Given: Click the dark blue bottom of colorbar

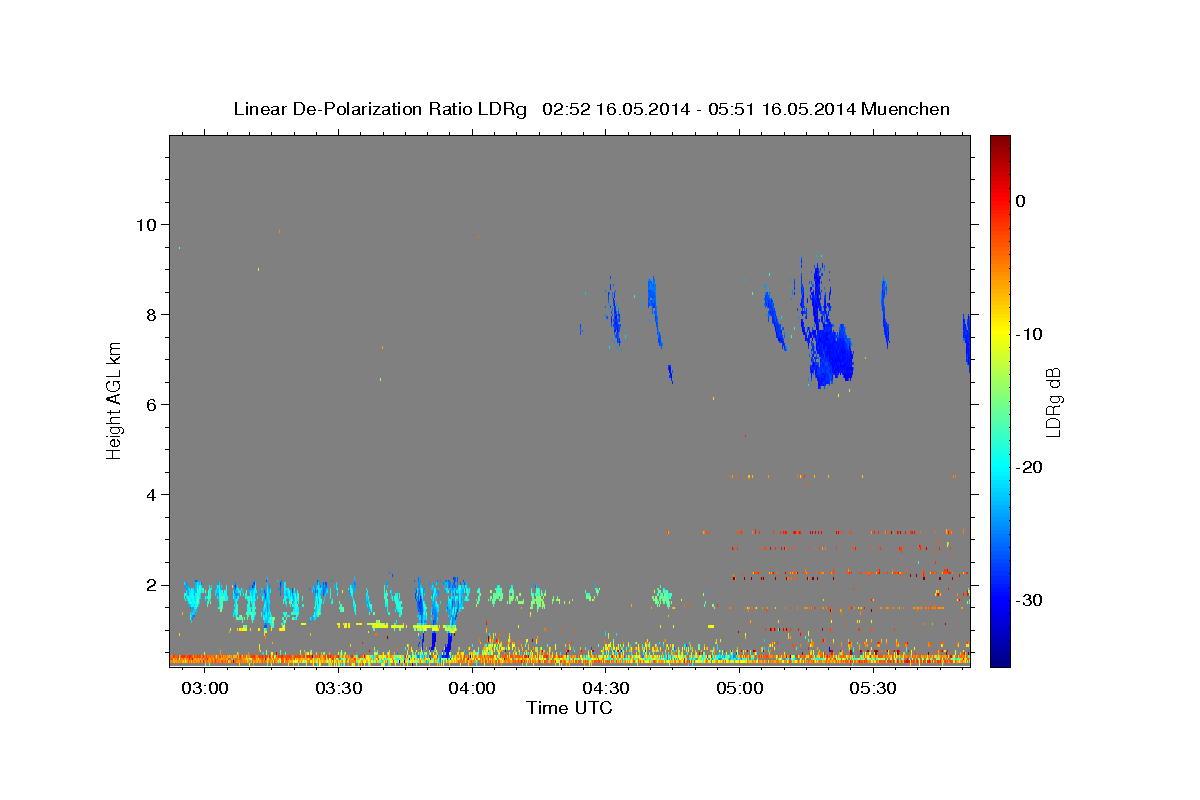Looking at the screenshot, I should [x=999, y=658].
